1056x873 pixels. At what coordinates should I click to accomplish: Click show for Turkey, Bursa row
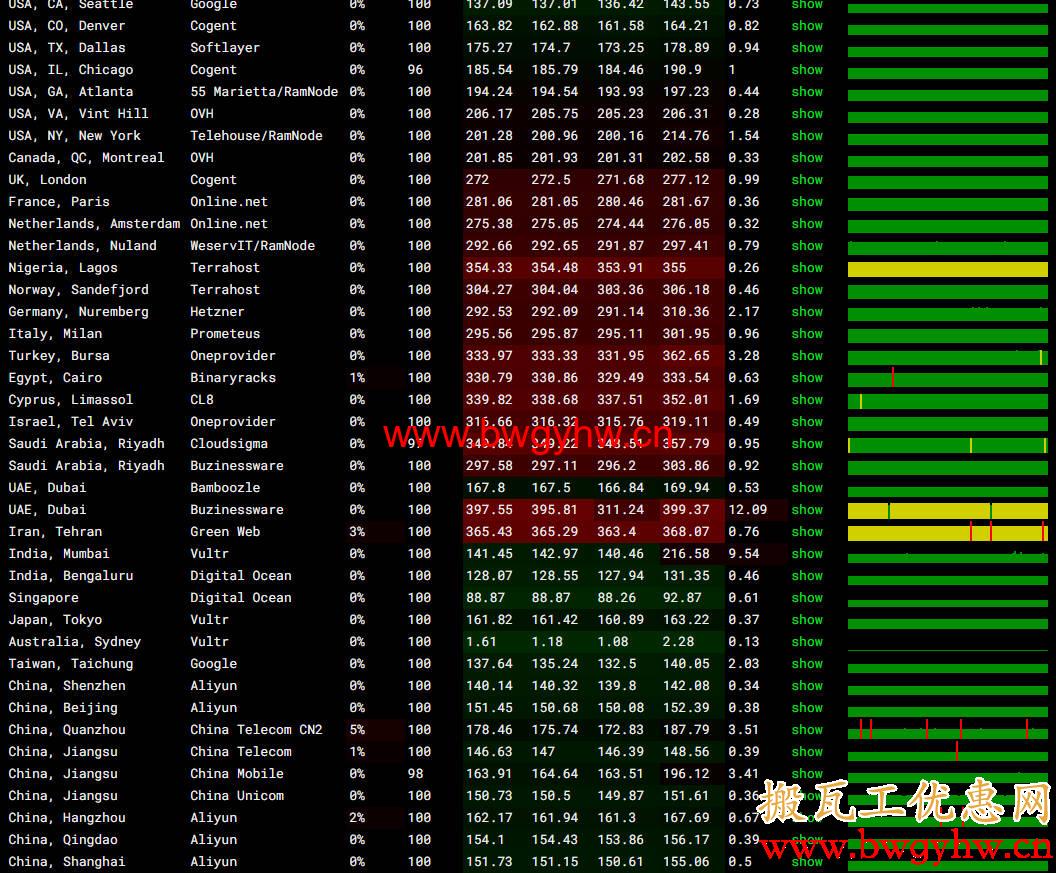[x=807, y=356]
